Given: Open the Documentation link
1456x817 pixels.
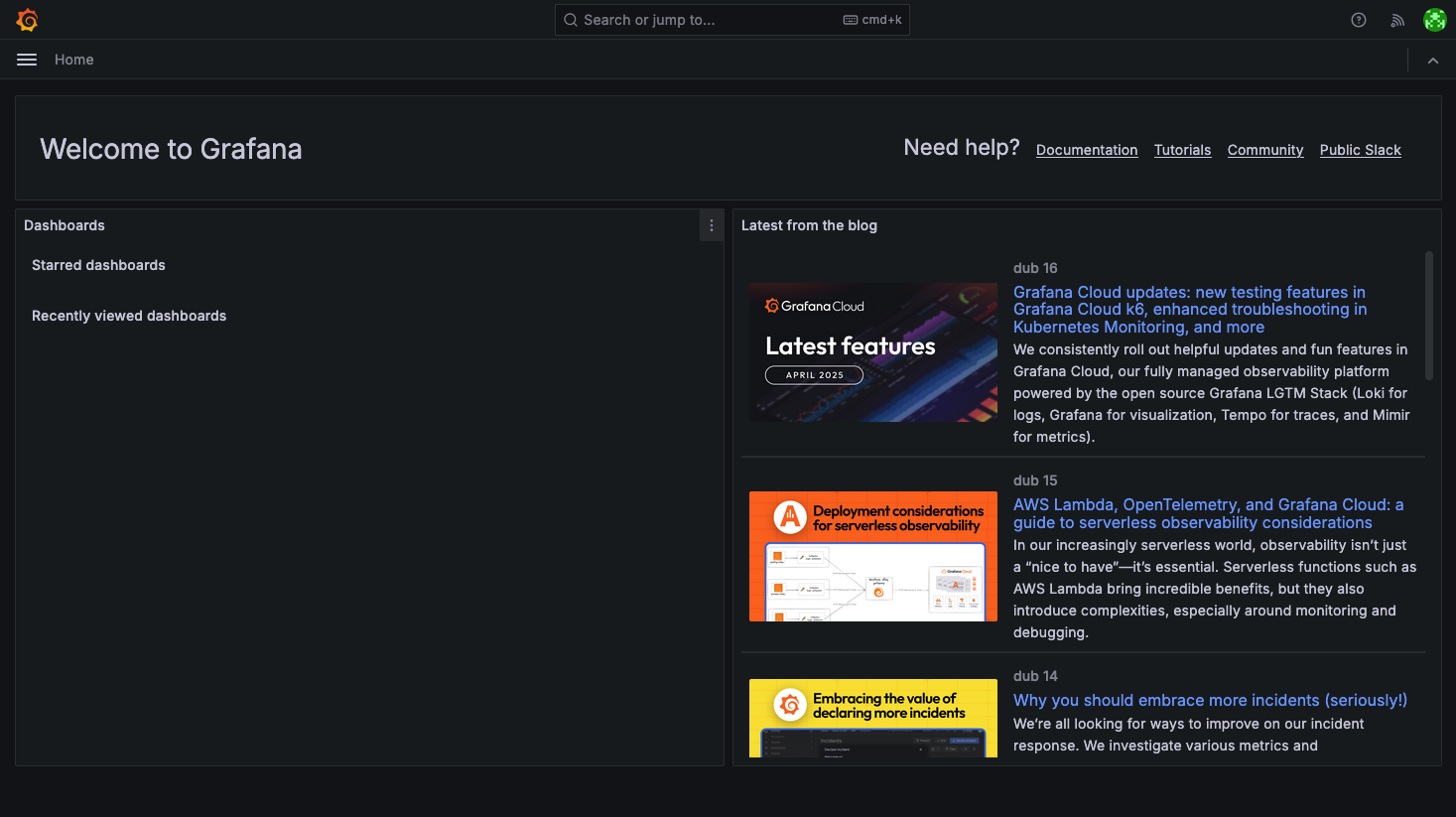Looking at the screenshot, I should 1087,150.
